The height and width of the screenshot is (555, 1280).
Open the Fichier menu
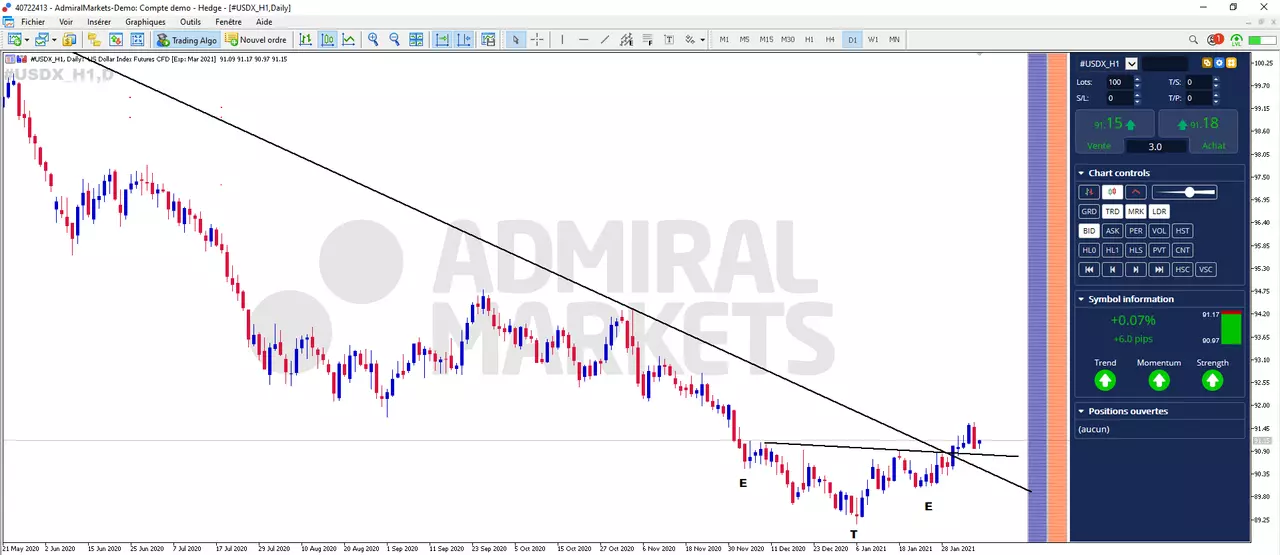click(32, 22)
